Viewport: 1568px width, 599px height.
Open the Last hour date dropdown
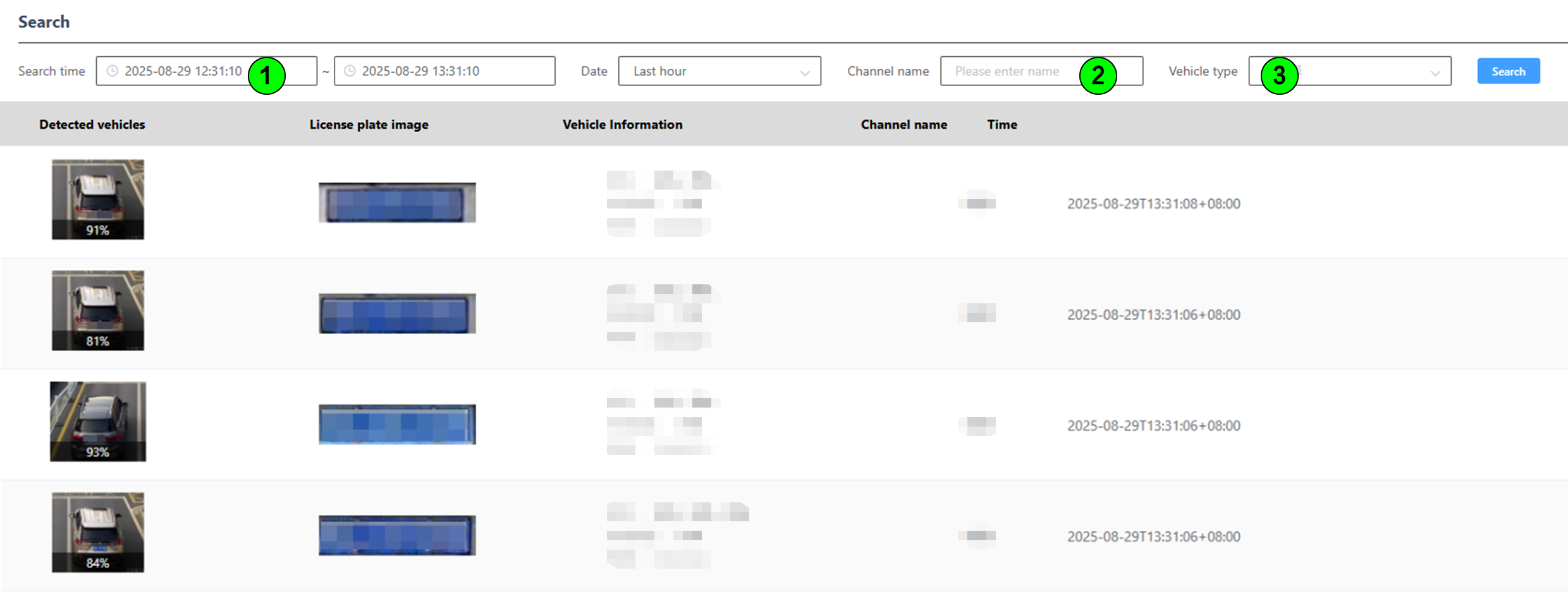click(719, 71)
